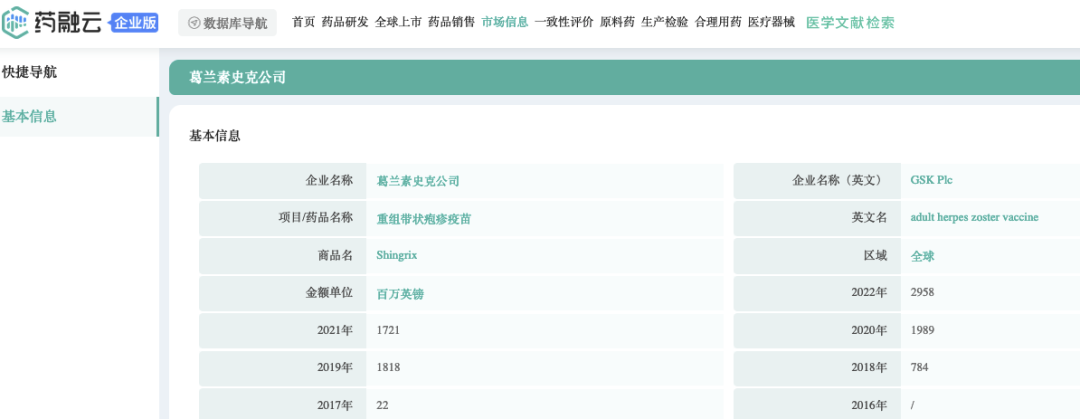
Task: Click the 企业名称（英文） label cell
Action: pyautogui.click(x=817, y=181)
